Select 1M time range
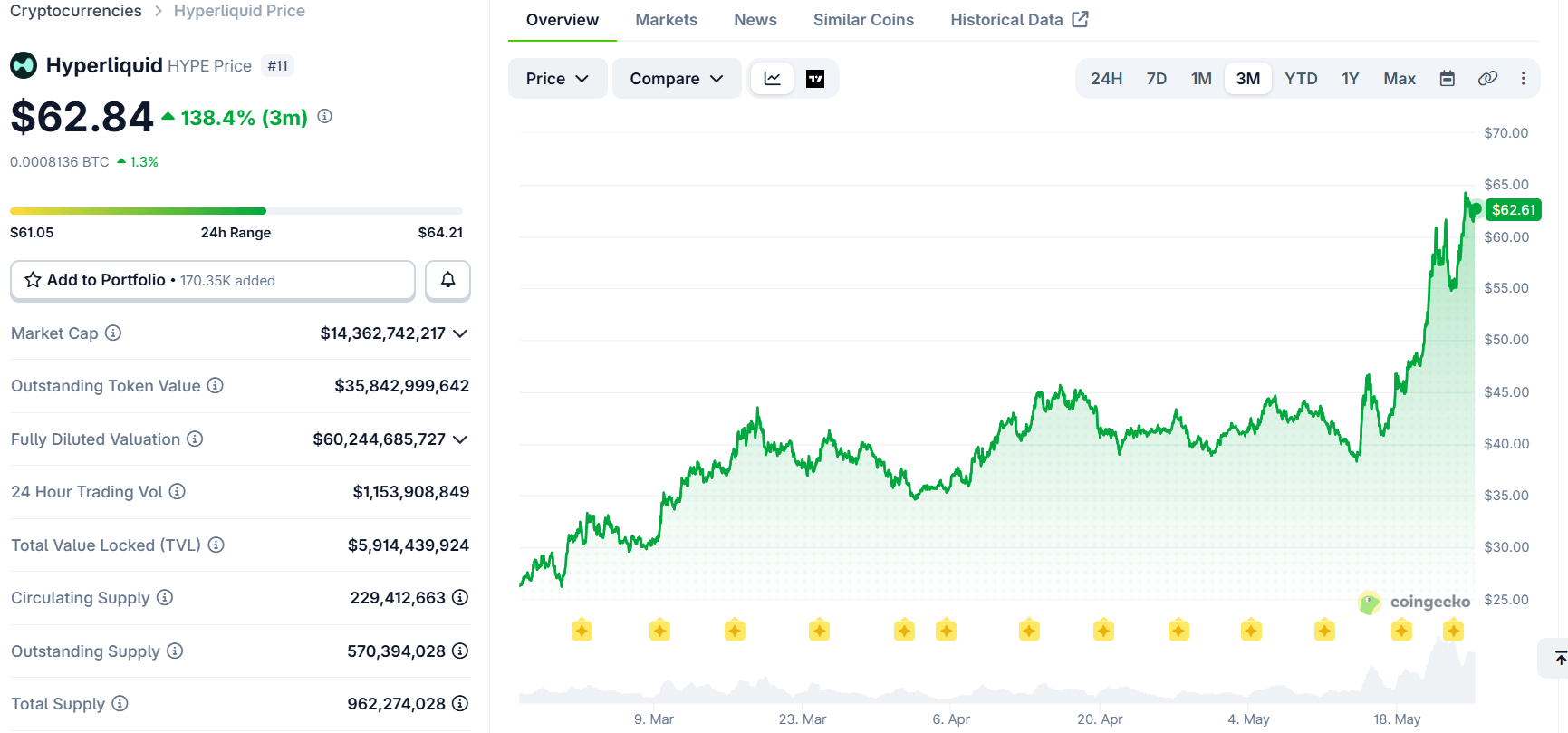 [1201, 79]
